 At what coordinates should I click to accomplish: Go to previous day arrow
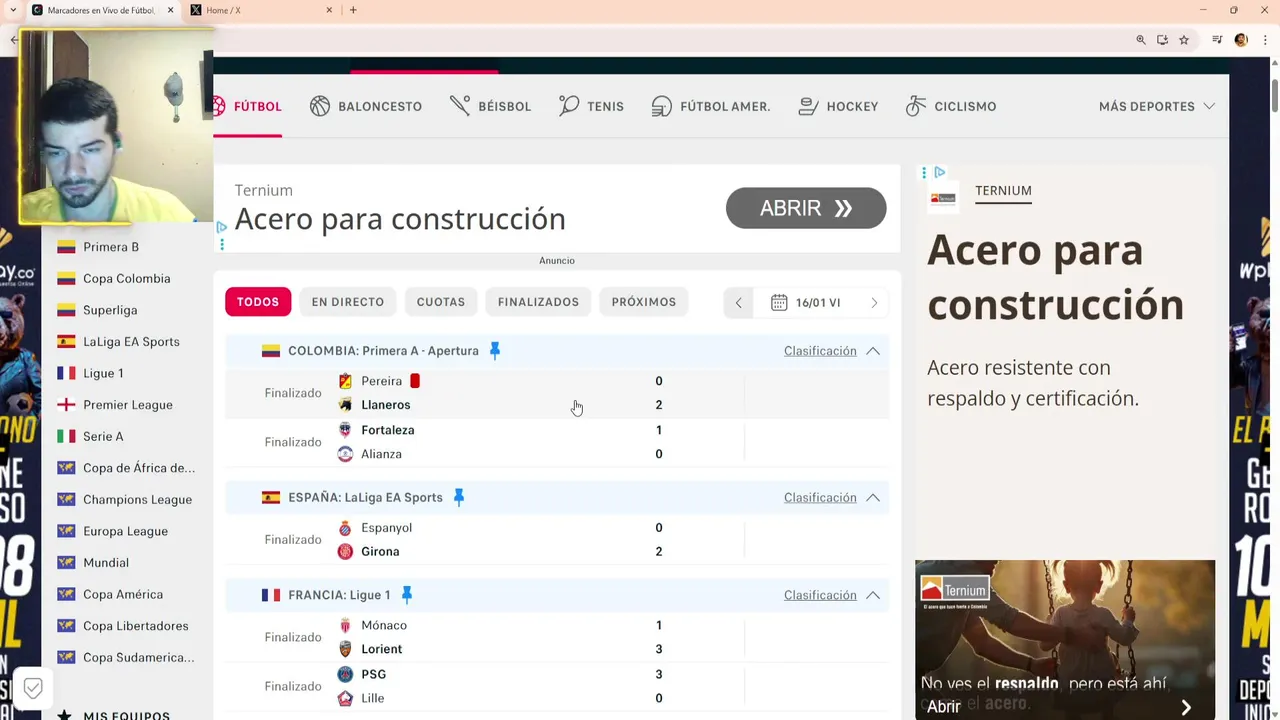[739, 303]
